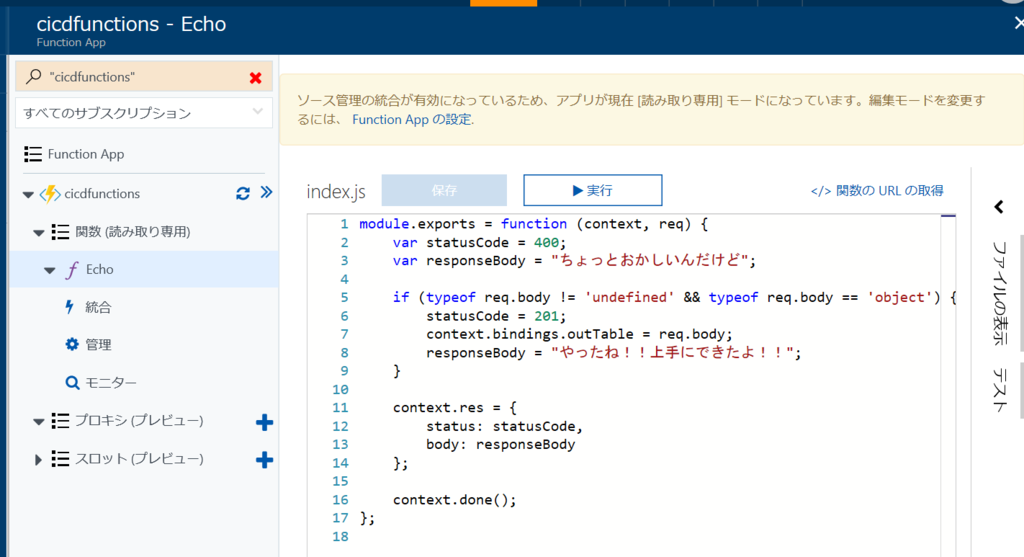Run the function with 実行 button
Image resolution: width=1024 pixels, height=557 pixels.
click(x=593, y=190)
